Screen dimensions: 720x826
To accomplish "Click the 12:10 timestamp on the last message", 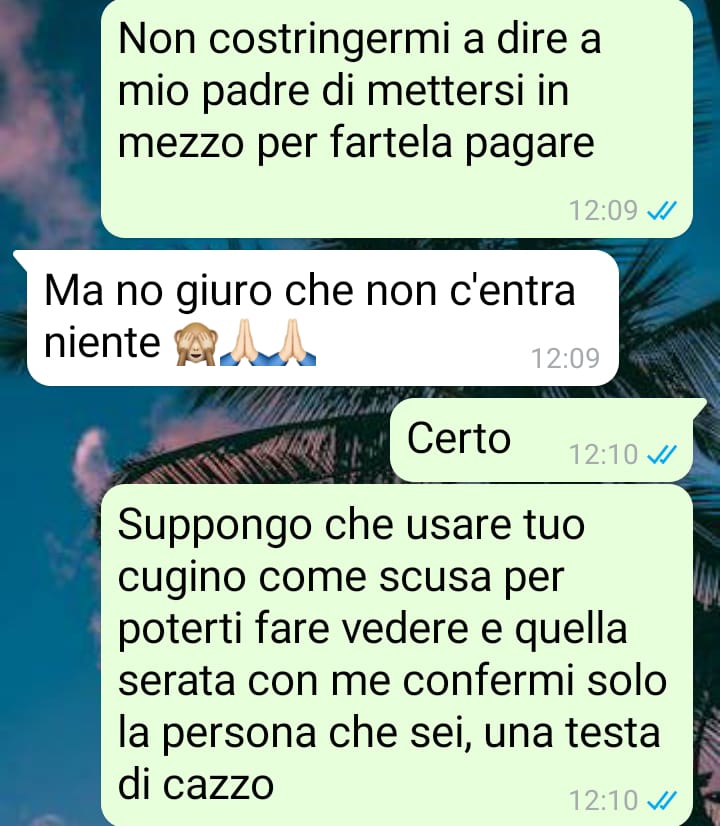I will point(604,801).
